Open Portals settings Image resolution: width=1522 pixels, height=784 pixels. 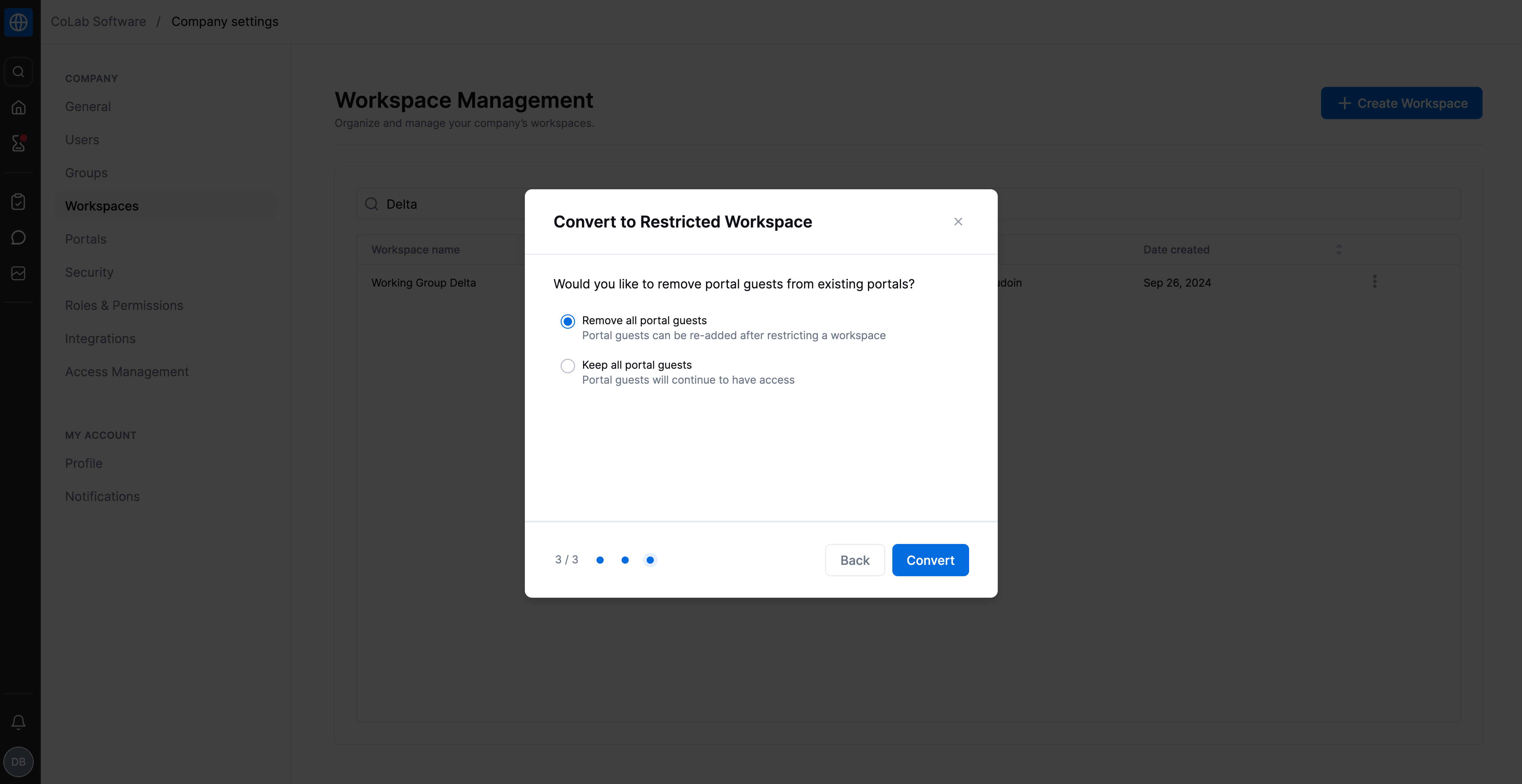(x=86, y=239)
